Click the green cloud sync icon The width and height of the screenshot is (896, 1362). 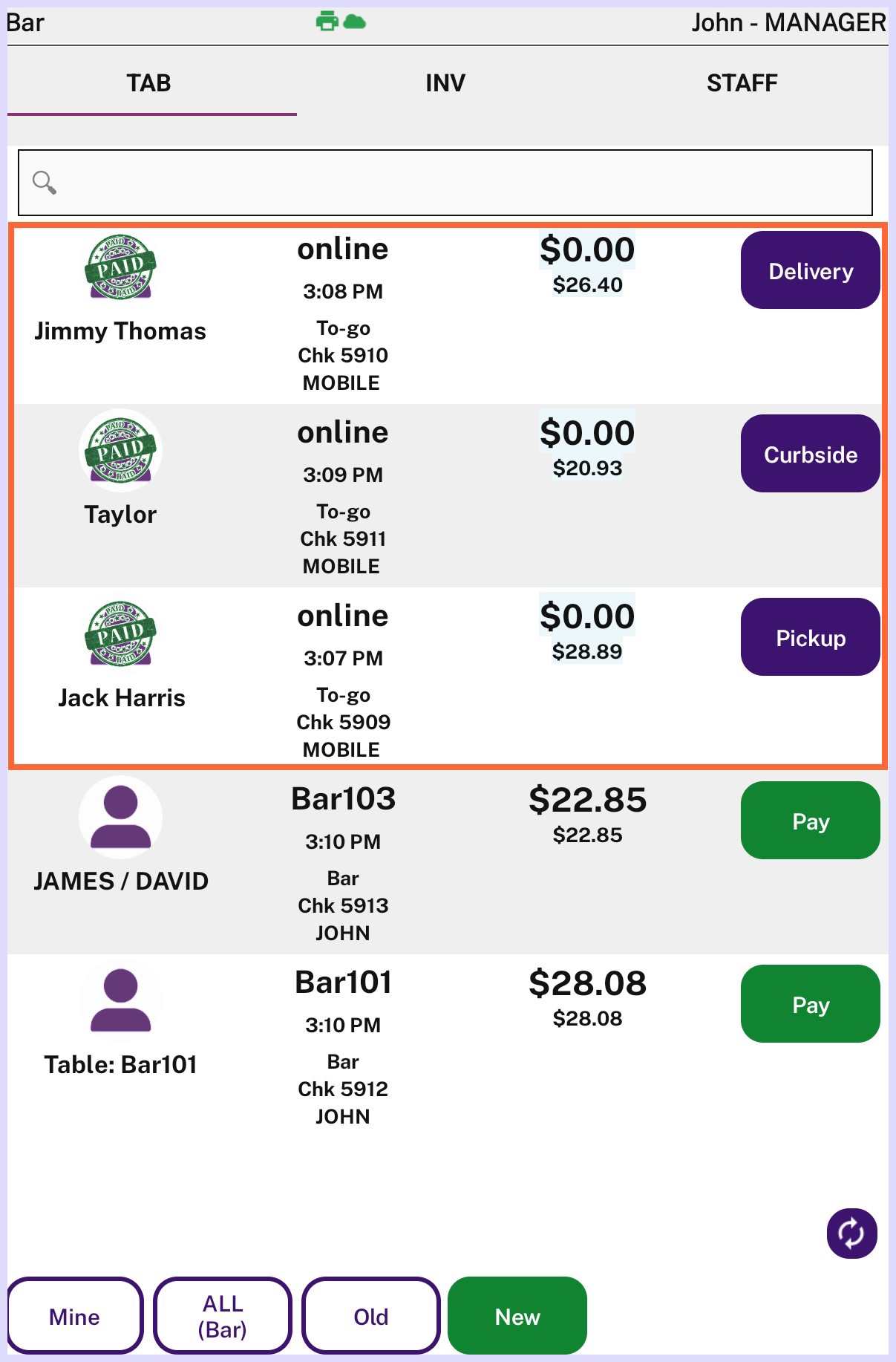355,22
